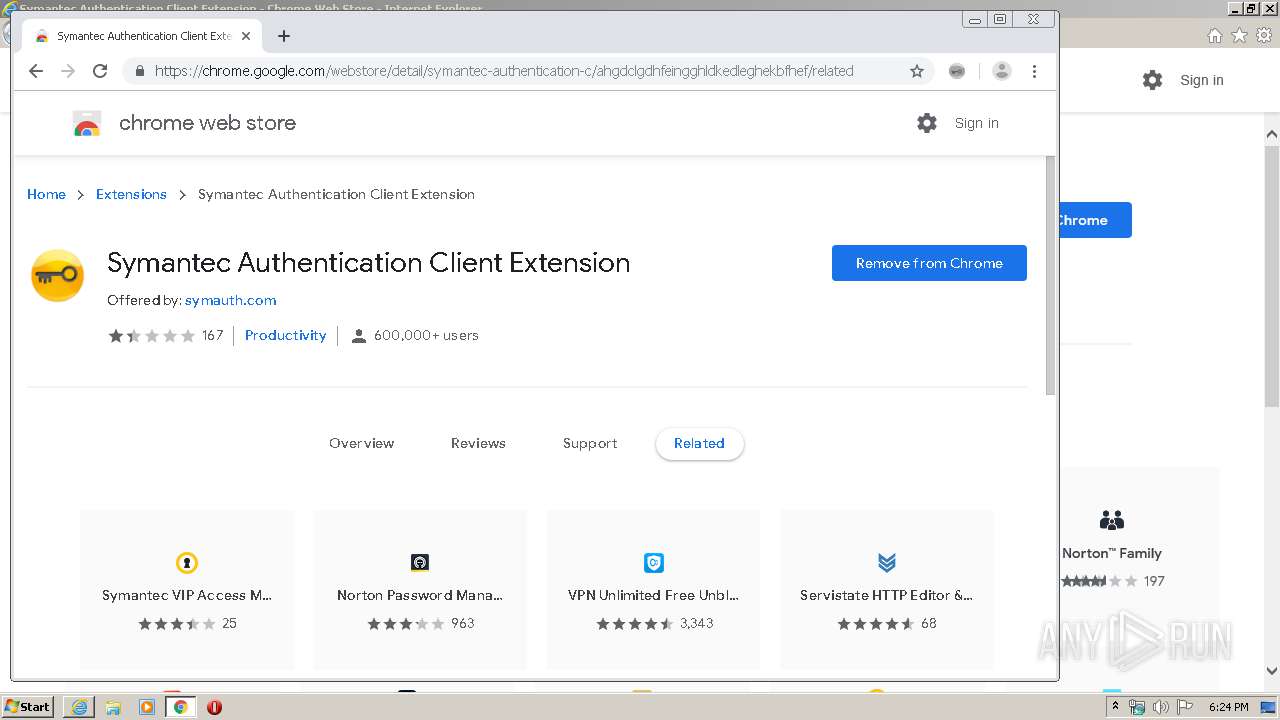Bookmark this page with the star icon

(917, 71)
